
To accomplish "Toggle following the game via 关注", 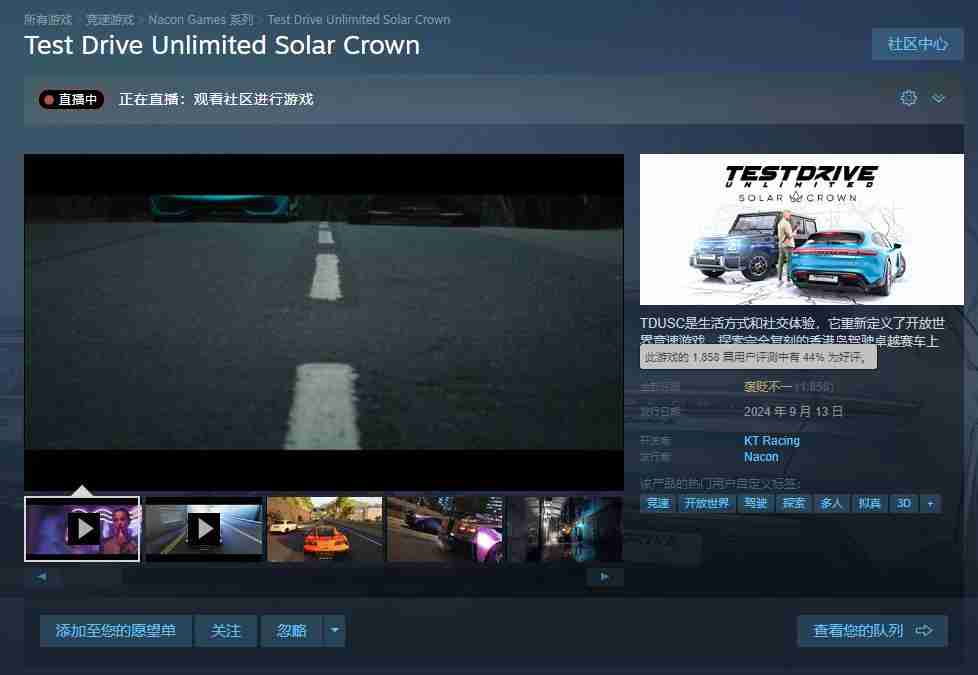I will click(225, 630).
